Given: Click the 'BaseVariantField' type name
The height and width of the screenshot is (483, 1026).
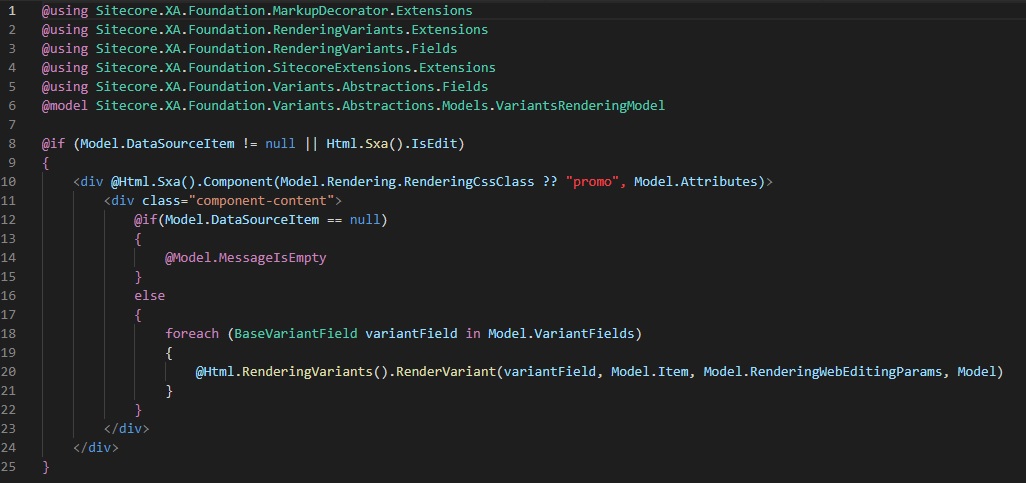Looking at the screenshot, I should point(296,334).
